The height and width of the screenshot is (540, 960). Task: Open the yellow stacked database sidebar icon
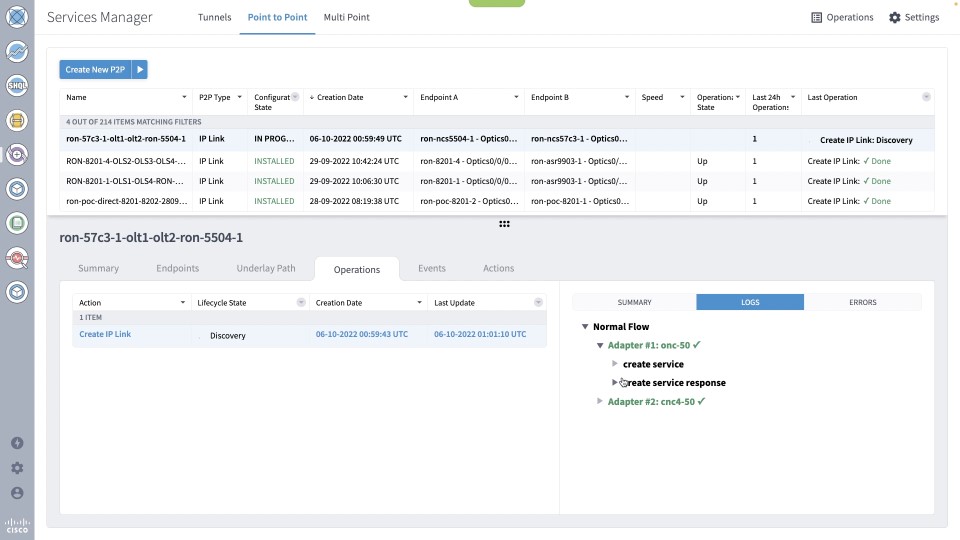click(17, 121)
